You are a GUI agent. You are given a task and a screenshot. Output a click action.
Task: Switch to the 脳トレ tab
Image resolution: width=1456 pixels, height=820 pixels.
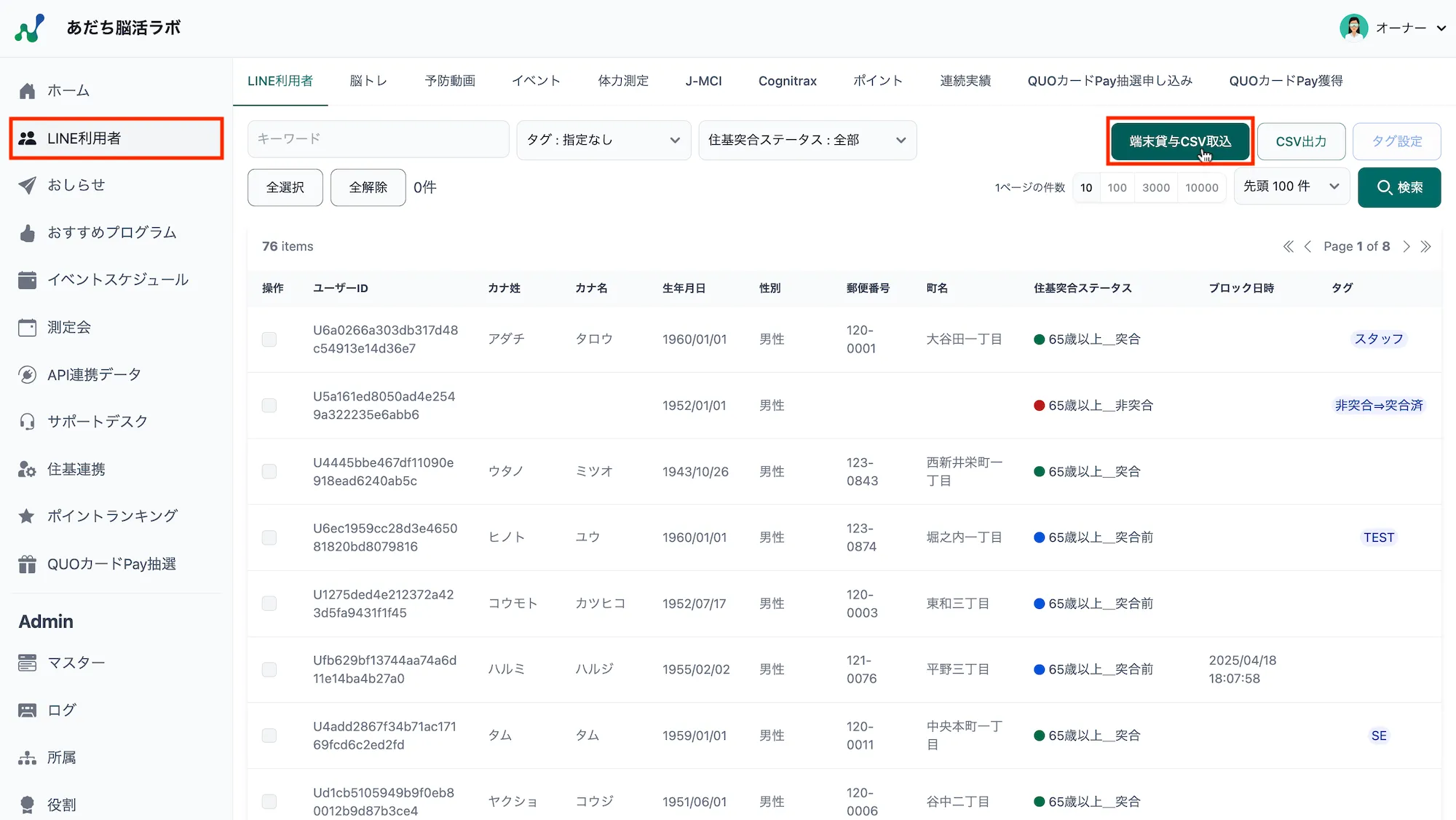(368, 81)
